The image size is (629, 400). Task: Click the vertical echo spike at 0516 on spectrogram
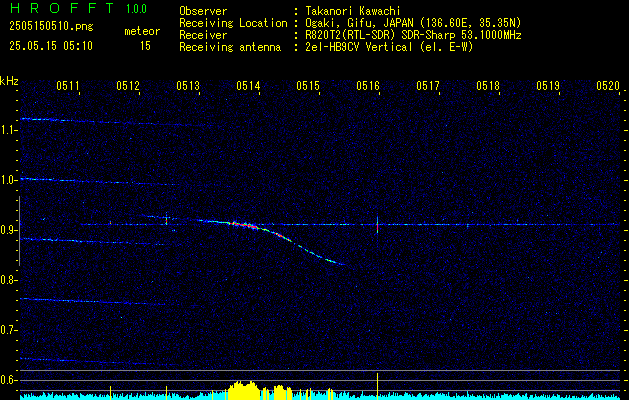377,225
